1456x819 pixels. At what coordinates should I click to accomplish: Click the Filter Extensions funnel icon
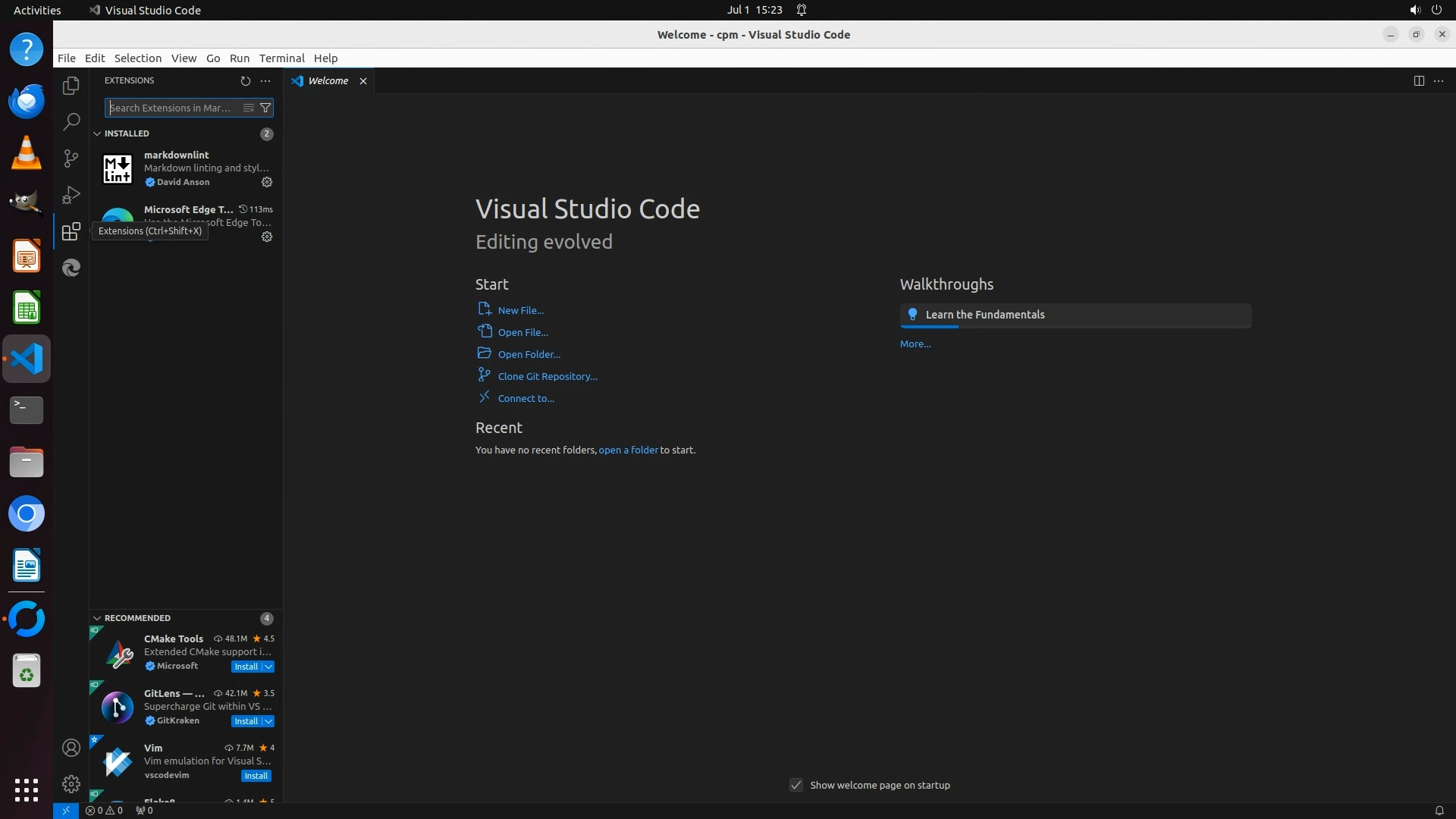(265, 108)
